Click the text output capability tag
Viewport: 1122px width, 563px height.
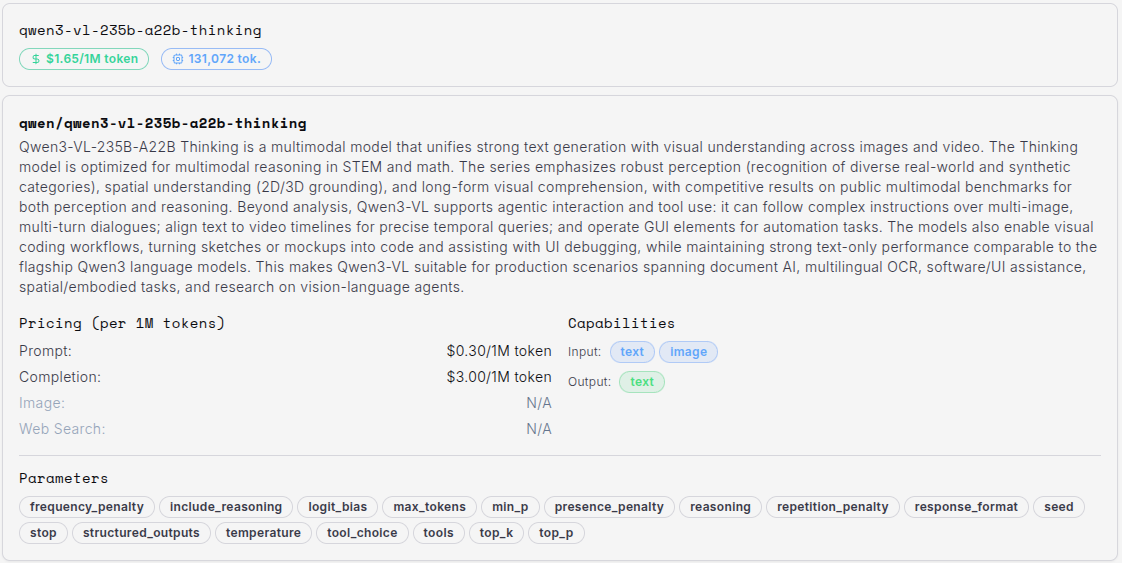tap(642, 382)
